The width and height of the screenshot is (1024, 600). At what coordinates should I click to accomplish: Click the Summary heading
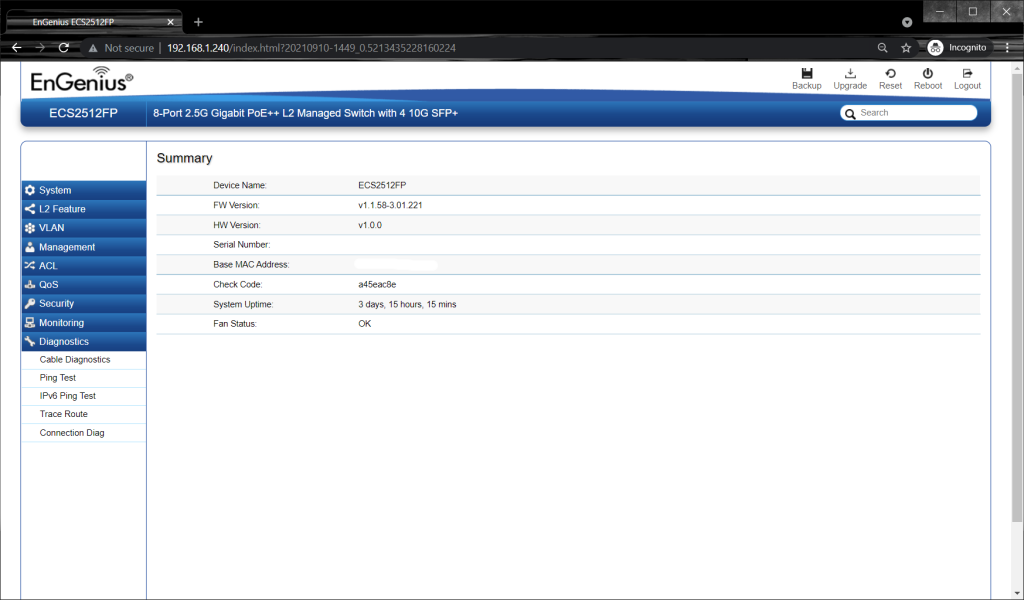[184, 158]
